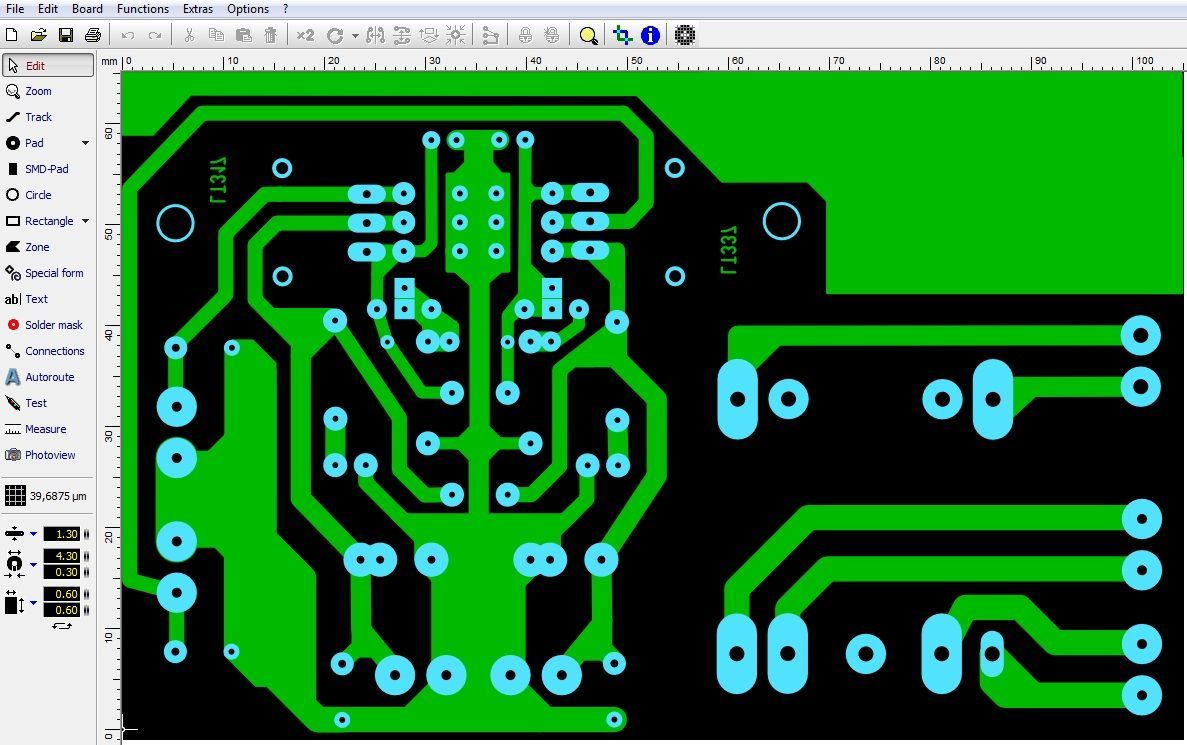Select the Edit tool in sidebar
The width and height of the screenshot is (1187, 745).
pos(48,65)
